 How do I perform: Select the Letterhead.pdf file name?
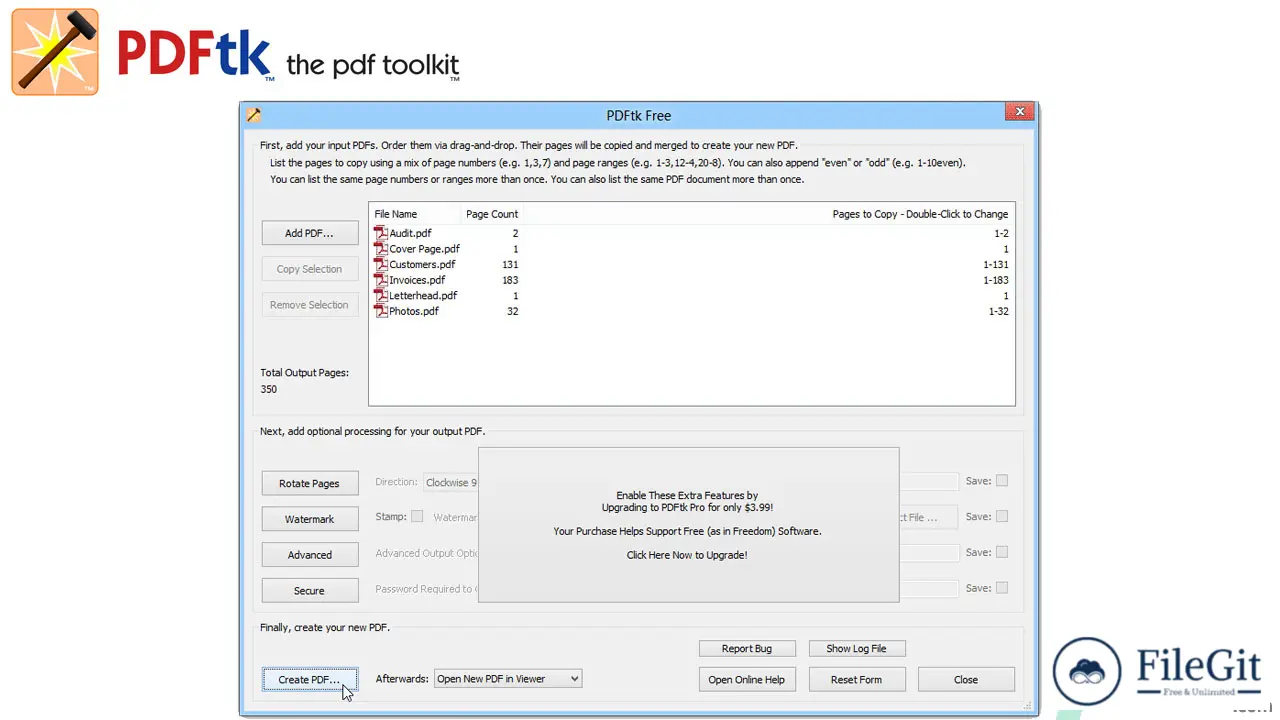click(423, 296)
